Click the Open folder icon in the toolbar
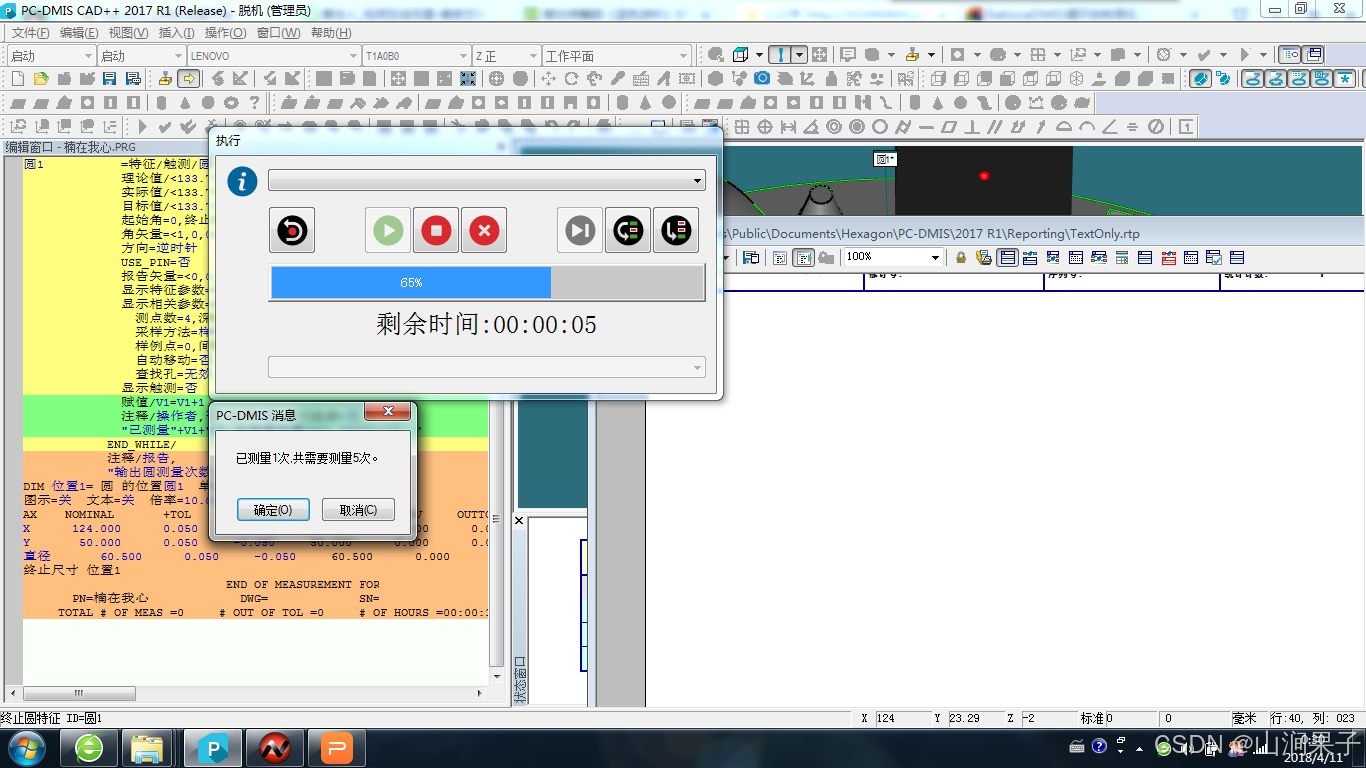Viewport: 1366px width, 768px height. click(x=41, y=78)
